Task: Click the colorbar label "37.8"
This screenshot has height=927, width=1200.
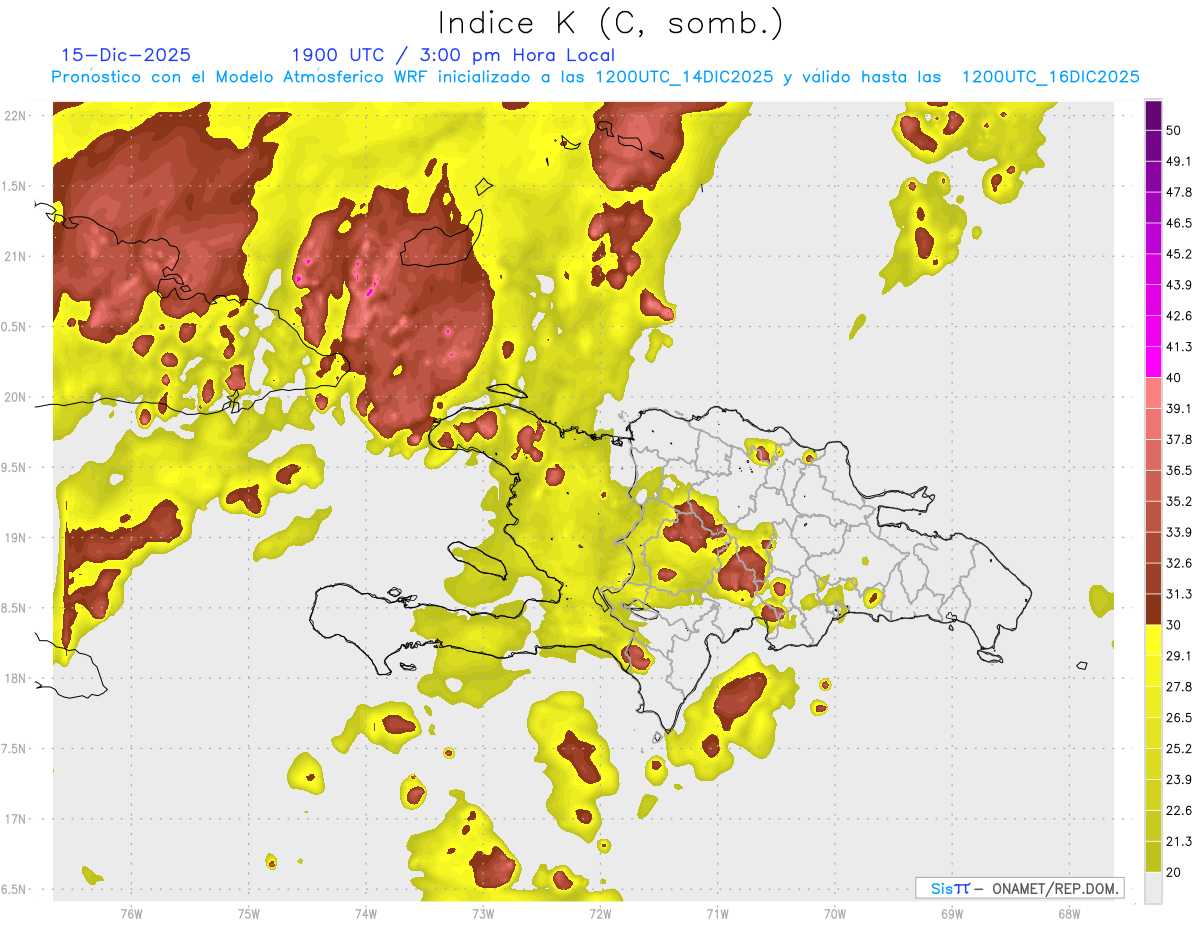Action: (x=1179, y=440)
